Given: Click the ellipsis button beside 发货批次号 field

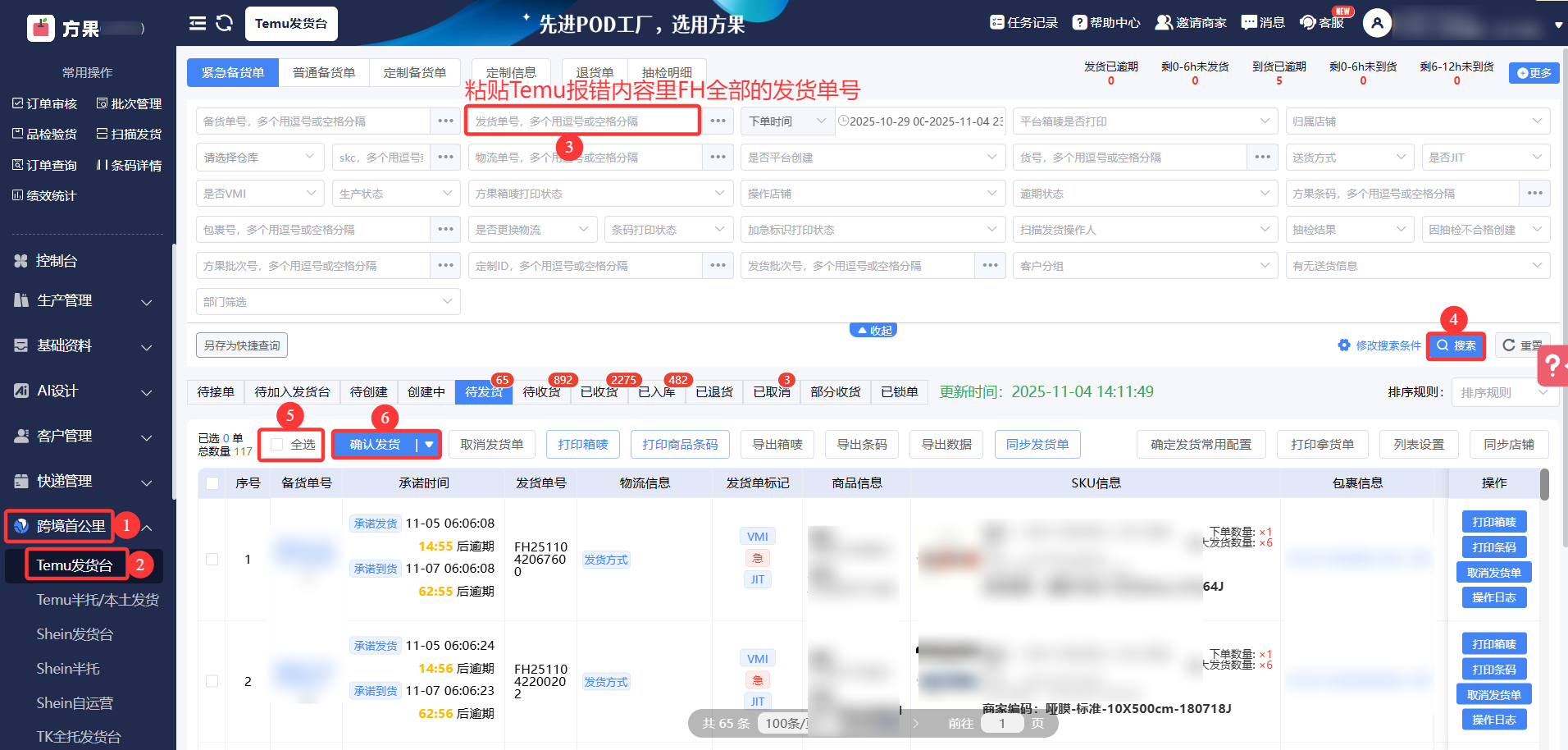Looking at the screenshot, I should [x=990, y=266].
